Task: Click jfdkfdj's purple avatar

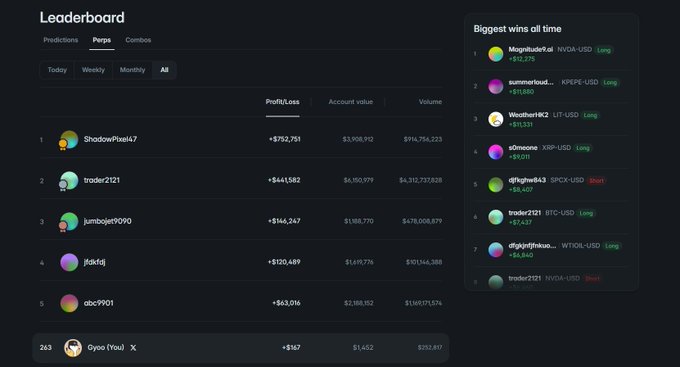Action: pos(69,262)
